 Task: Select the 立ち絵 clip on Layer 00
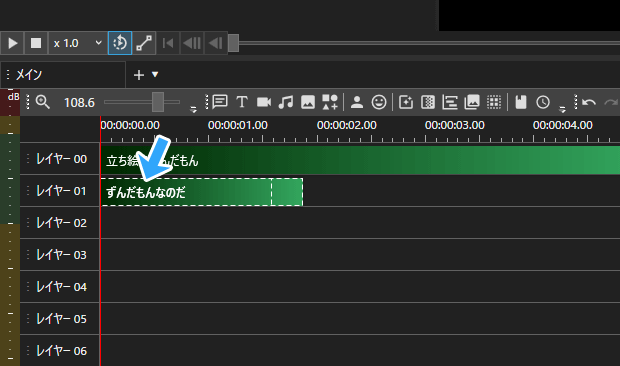(360, 160)
